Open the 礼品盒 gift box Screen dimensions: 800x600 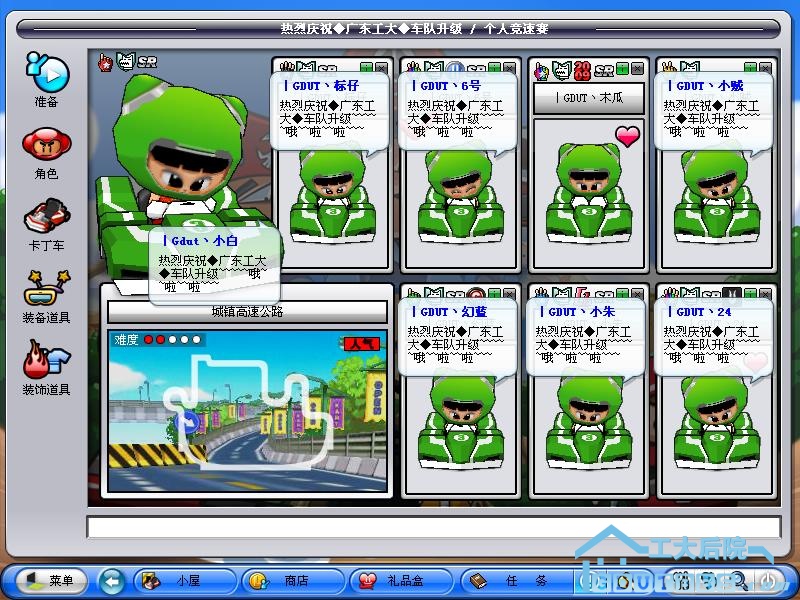[400, 580]
